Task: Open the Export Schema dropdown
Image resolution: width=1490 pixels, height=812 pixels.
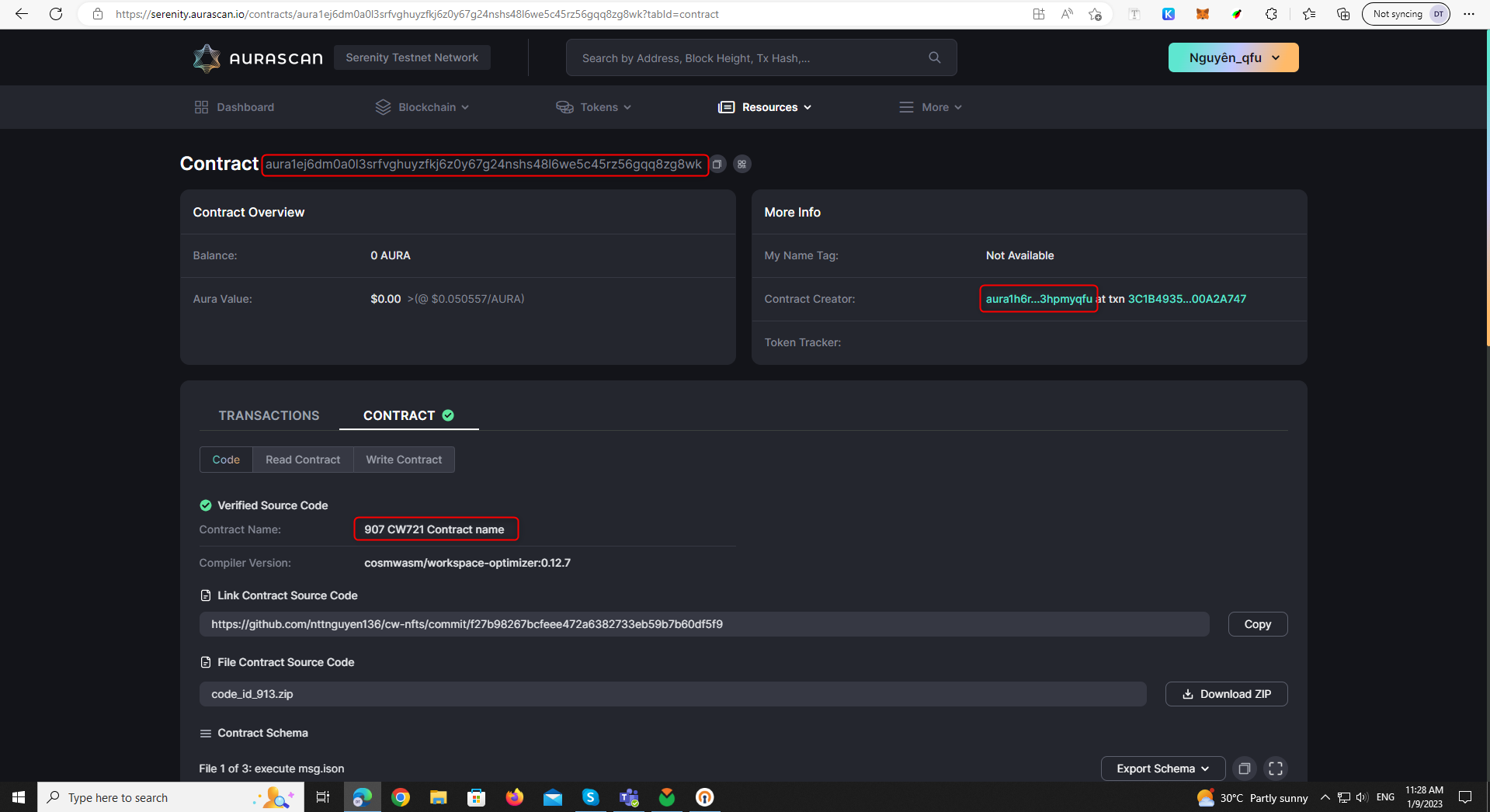Action: point(1161,768)
